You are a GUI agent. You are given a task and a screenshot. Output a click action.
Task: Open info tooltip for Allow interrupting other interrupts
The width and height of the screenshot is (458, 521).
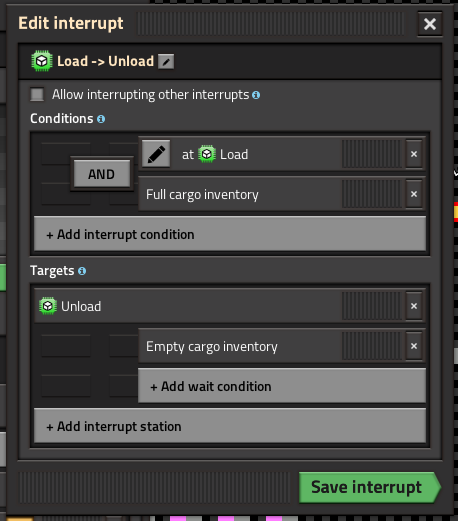(256, 95)
